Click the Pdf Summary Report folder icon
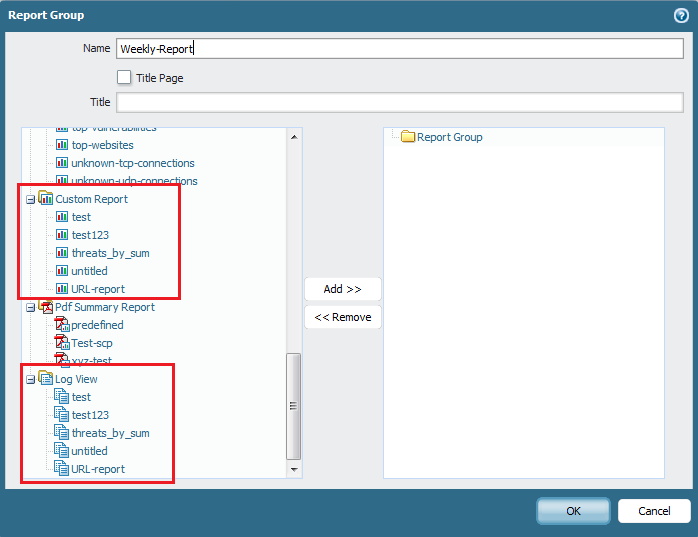The width and height of the screenshot is (698, 537). coord(45,306)
